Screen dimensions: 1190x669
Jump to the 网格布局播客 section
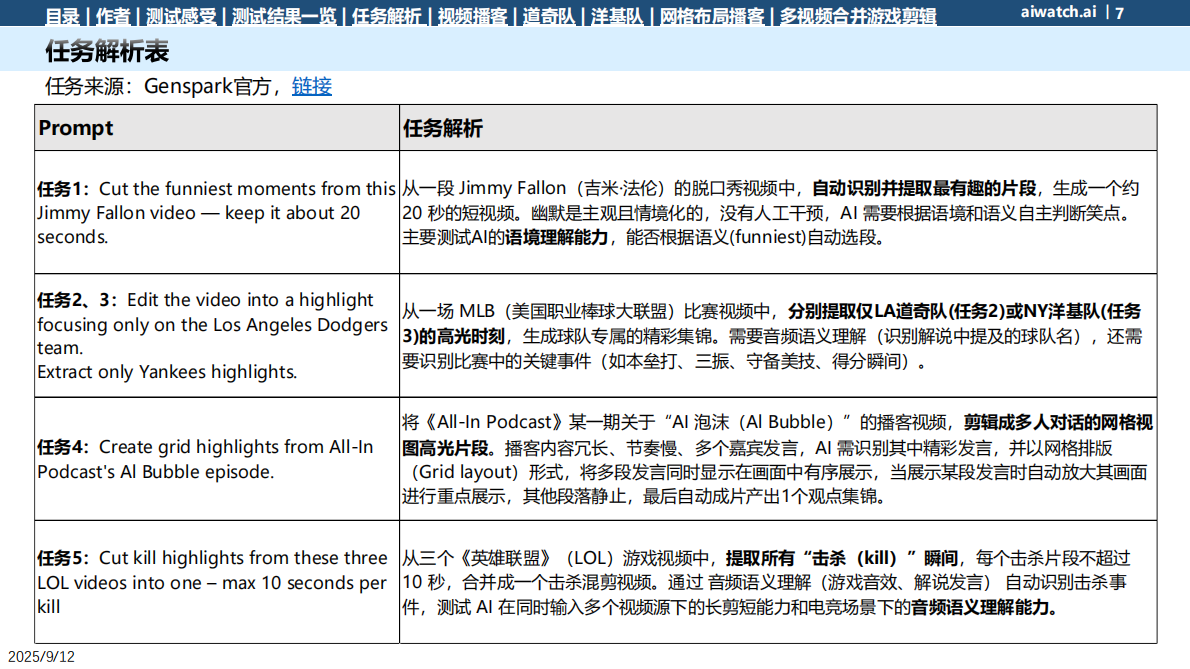point(712,16)
